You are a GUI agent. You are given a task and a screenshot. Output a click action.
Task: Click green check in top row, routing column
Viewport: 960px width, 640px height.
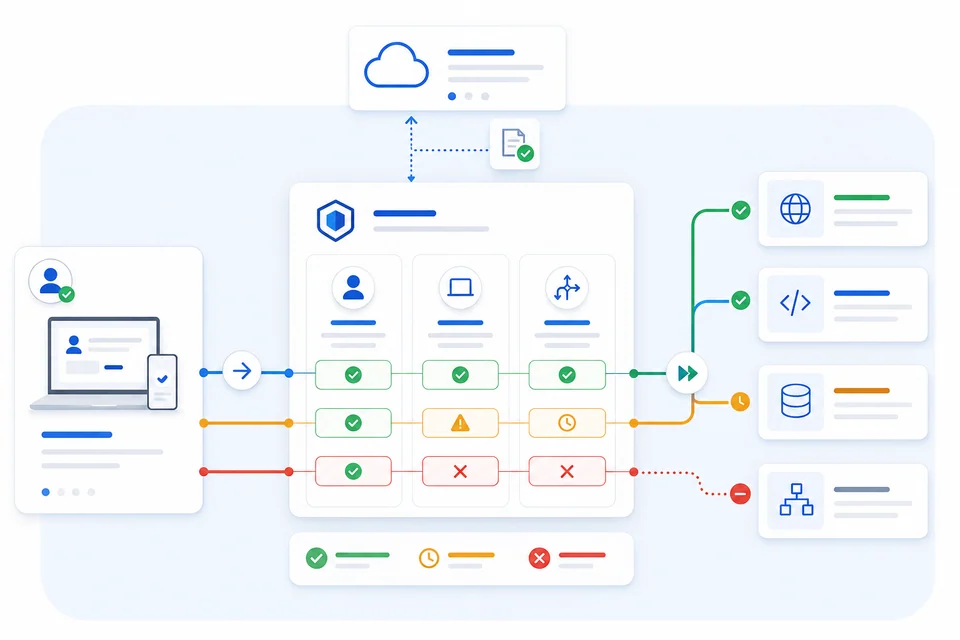click(567, 375)
